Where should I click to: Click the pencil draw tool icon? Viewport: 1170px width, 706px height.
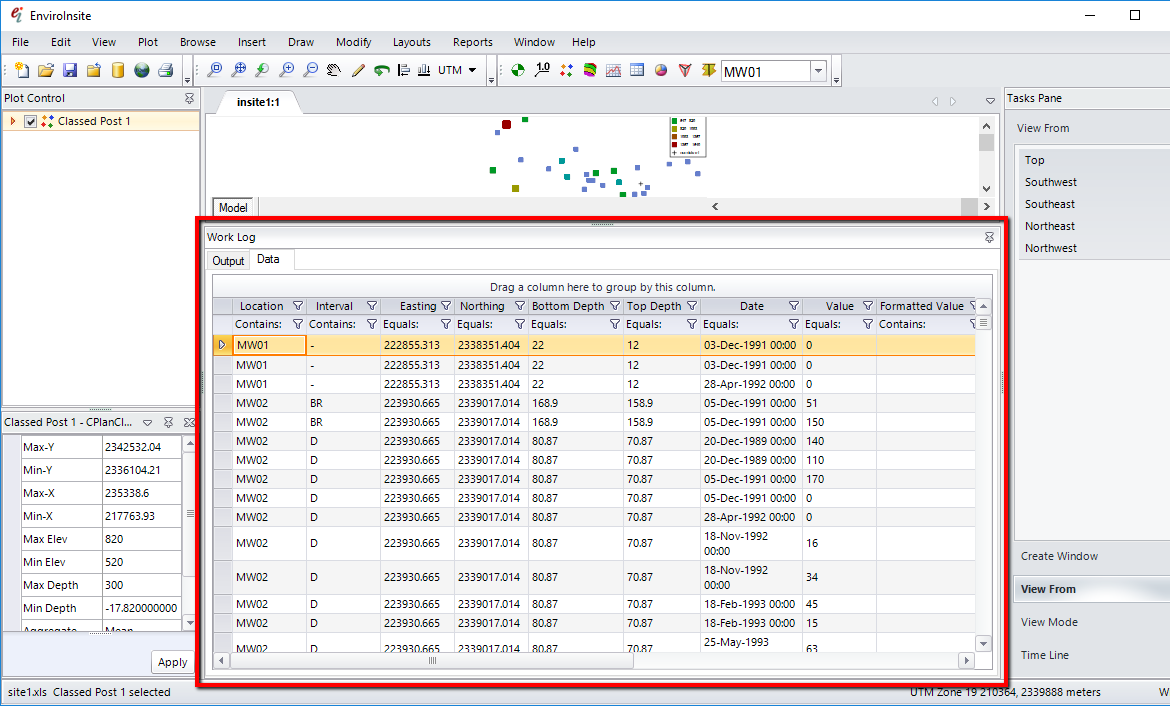click(358, 70)
